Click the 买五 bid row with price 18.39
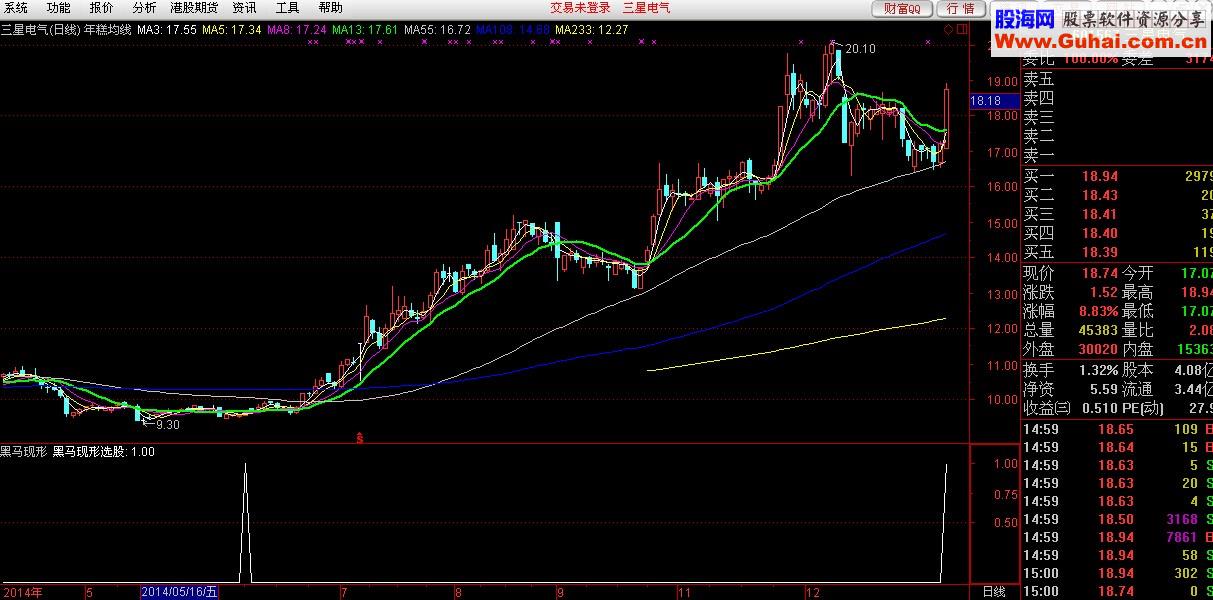 tap(1117, 252)
